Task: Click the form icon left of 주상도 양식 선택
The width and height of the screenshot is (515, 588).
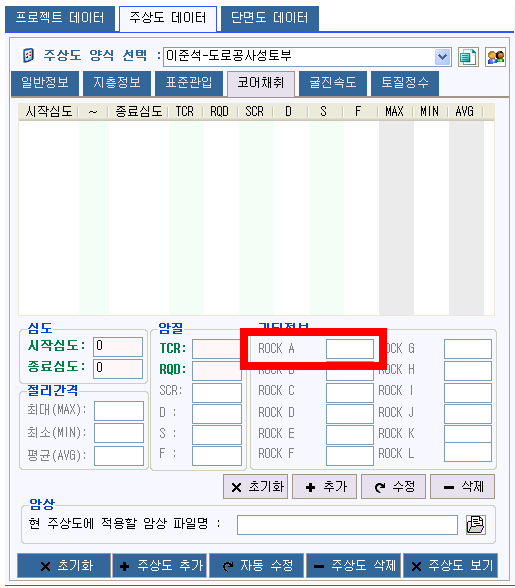Action: (29, 56)
